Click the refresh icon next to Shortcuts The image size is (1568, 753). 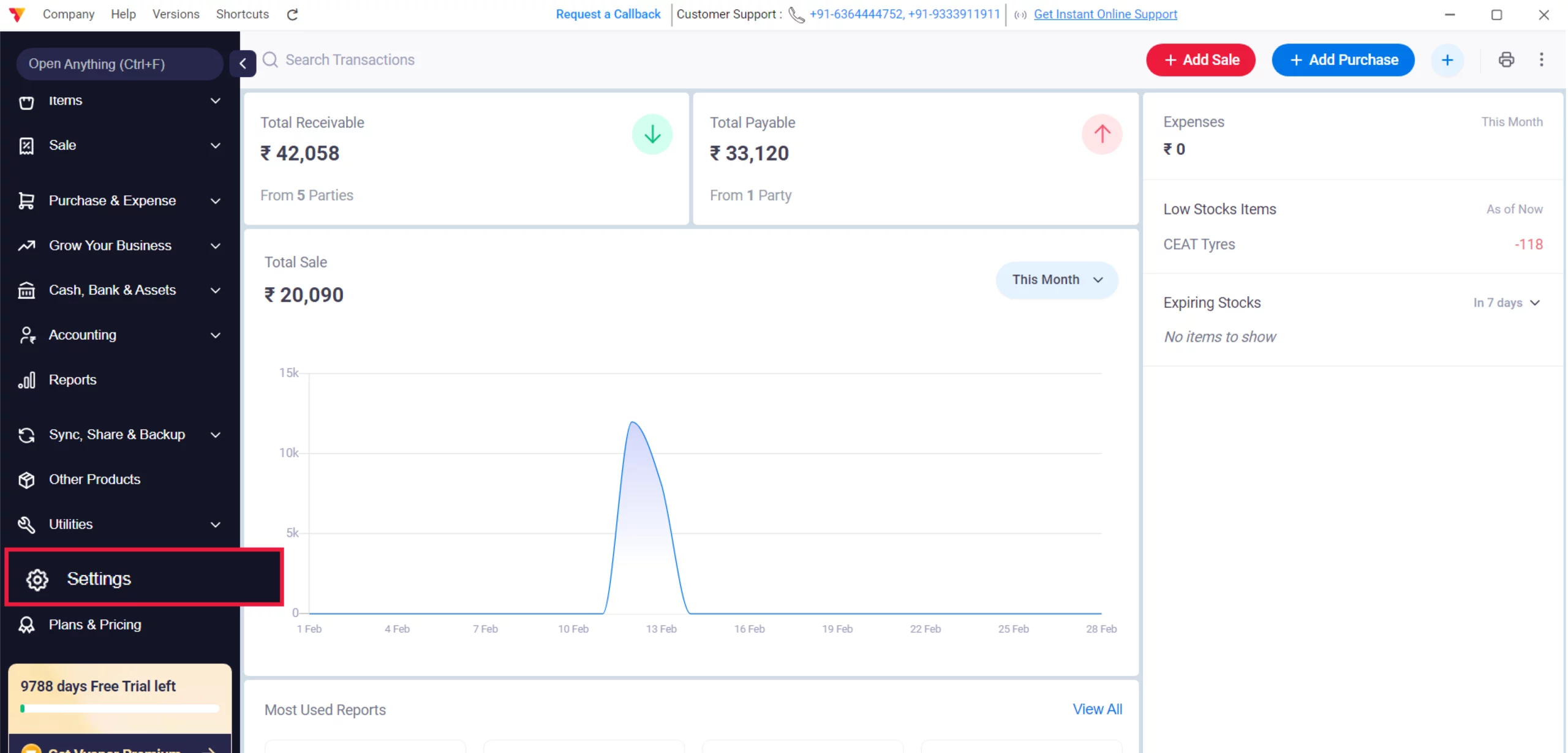tap(292, 15)
